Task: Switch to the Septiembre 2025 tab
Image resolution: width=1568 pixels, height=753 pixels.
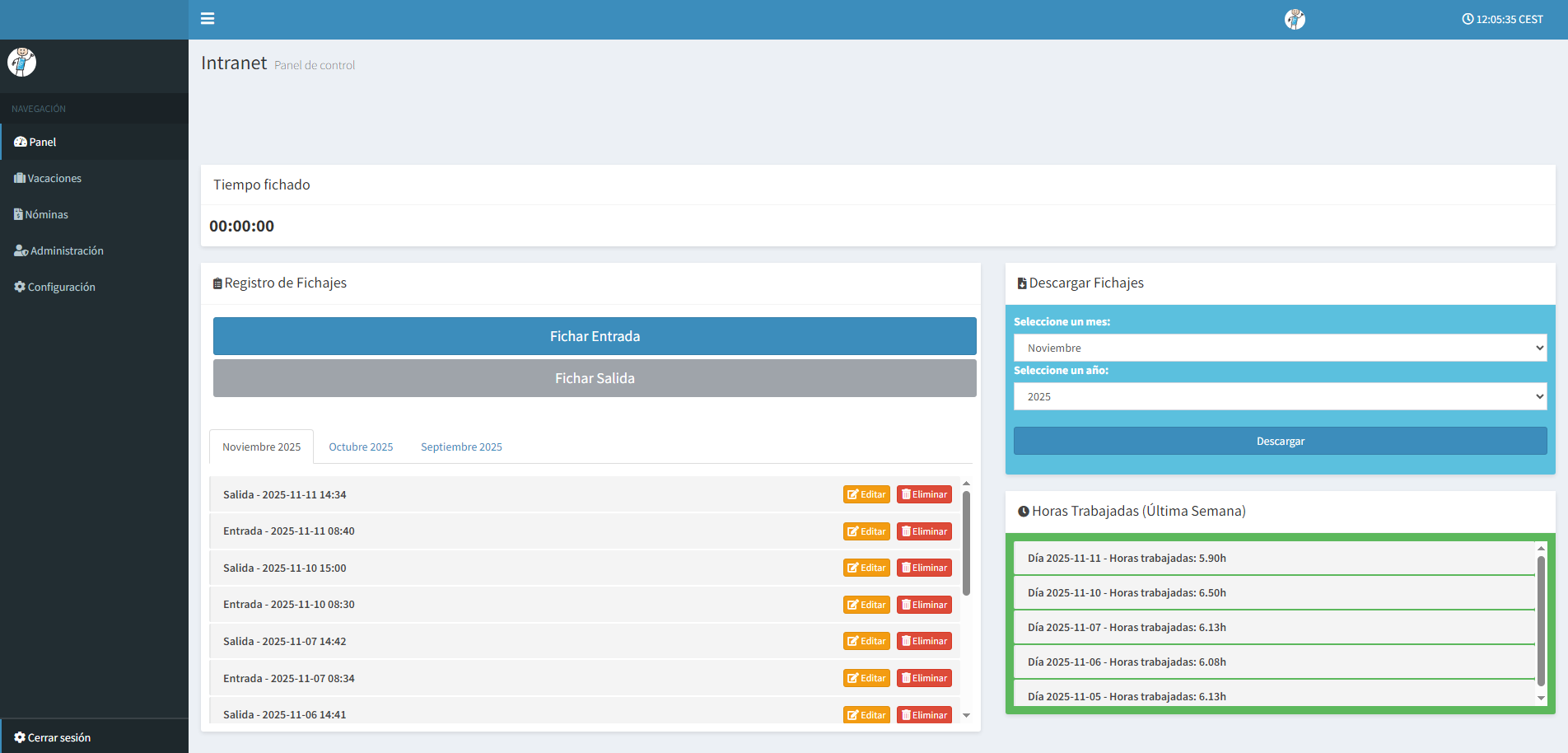Action: (x=461, y=447)
